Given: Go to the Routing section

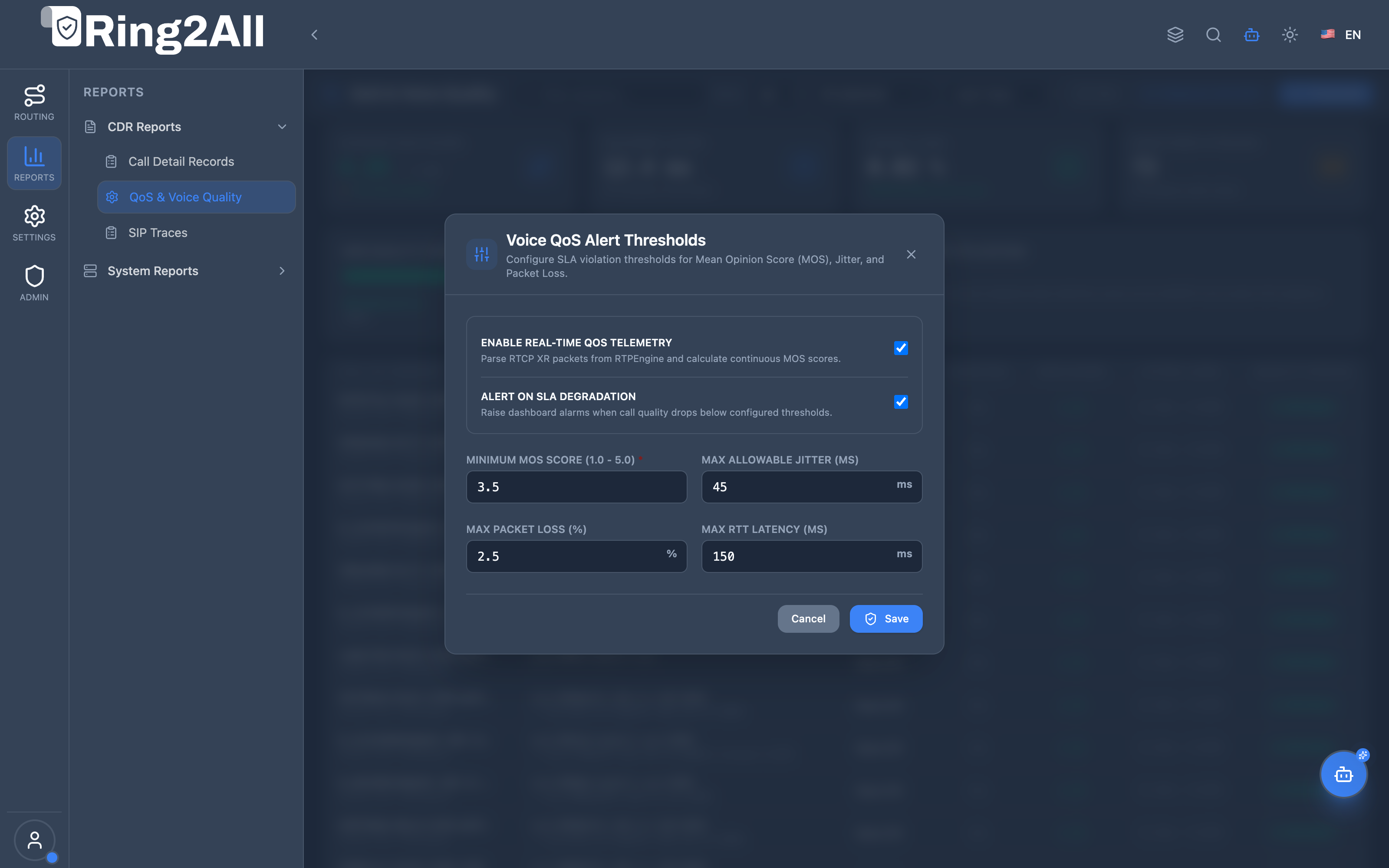Looking at the screenshot, I should 34,103.
